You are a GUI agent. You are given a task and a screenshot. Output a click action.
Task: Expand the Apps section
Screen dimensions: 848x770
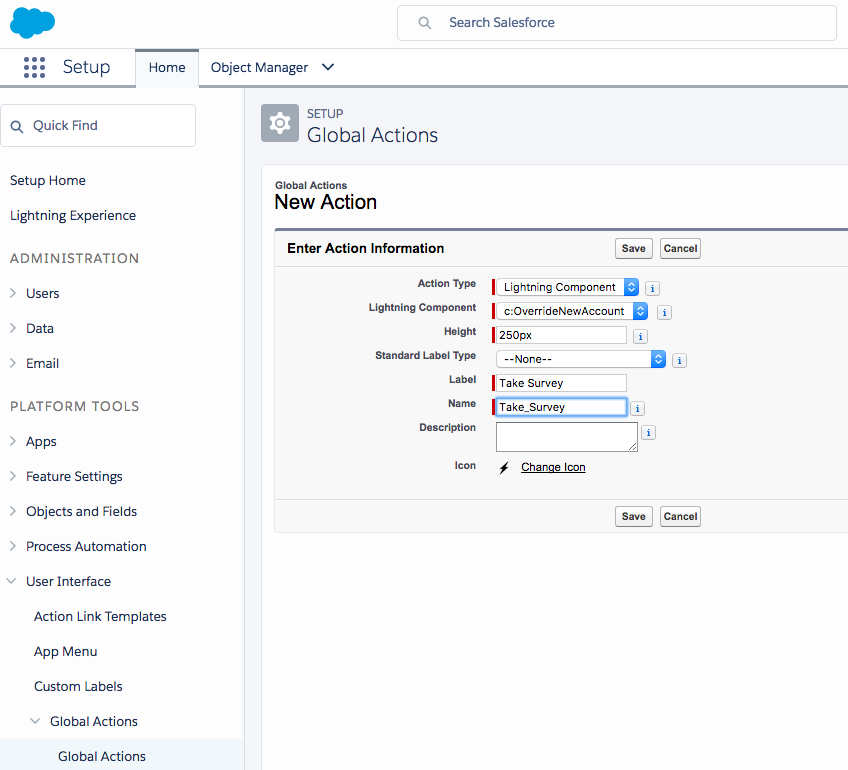click(13, 441)
